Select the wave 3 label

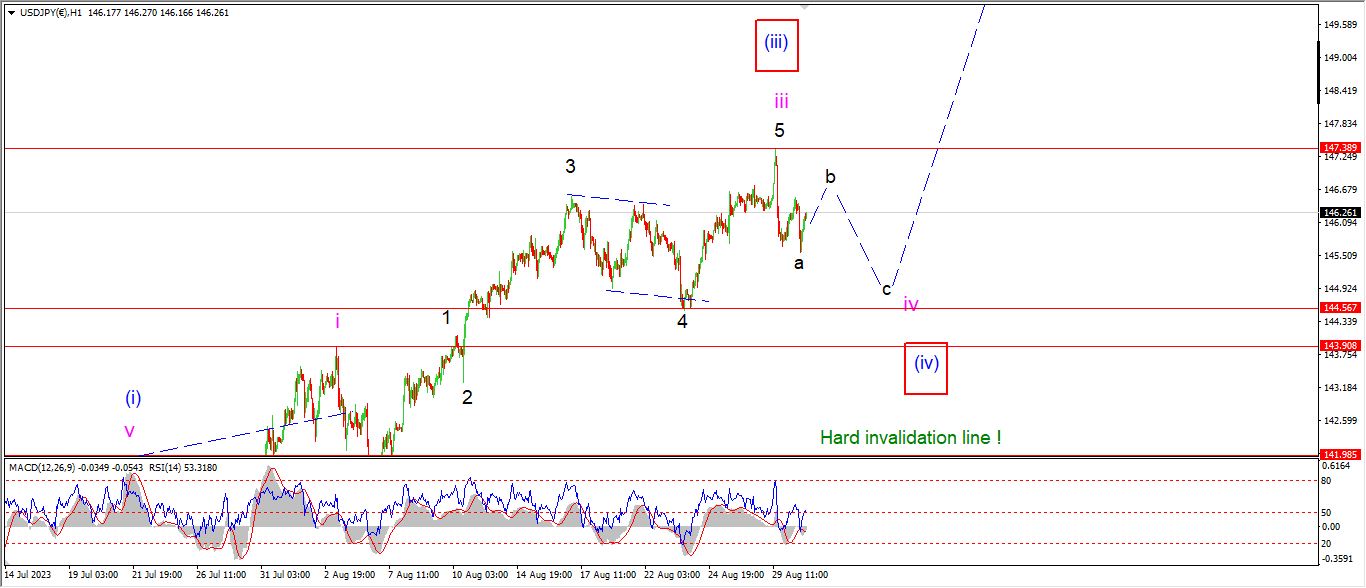[570, 167]
